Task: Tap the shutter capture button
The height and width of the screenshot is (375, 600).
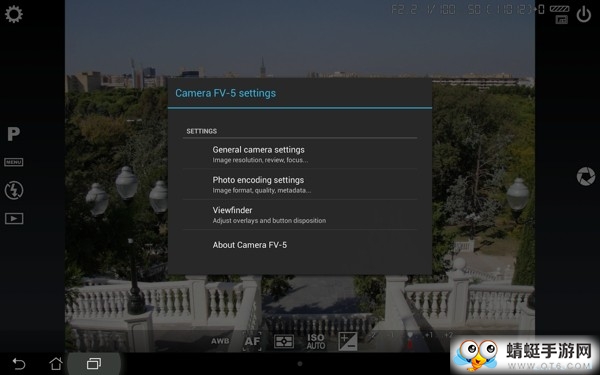Action: 585,176
